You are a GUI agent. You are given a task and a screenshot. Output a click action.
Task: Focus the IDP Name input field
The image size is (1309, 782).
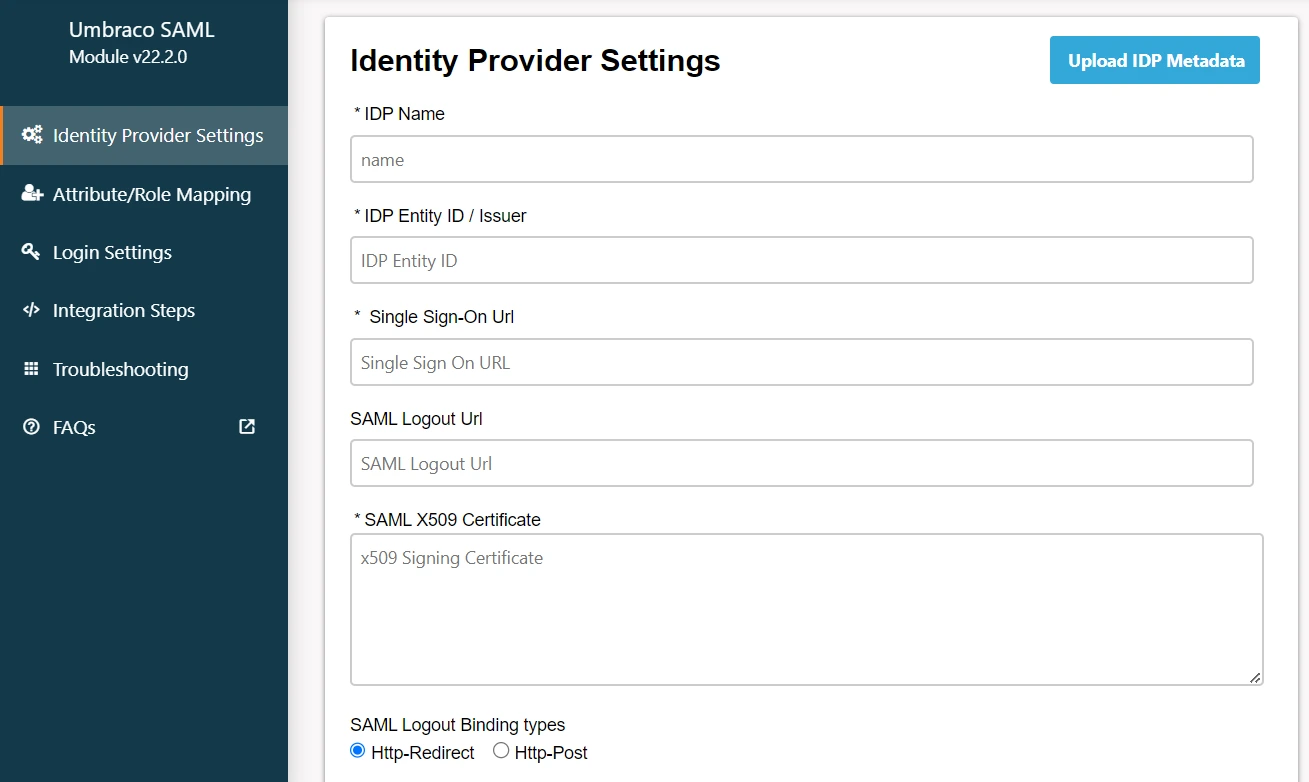click(802, 159)
